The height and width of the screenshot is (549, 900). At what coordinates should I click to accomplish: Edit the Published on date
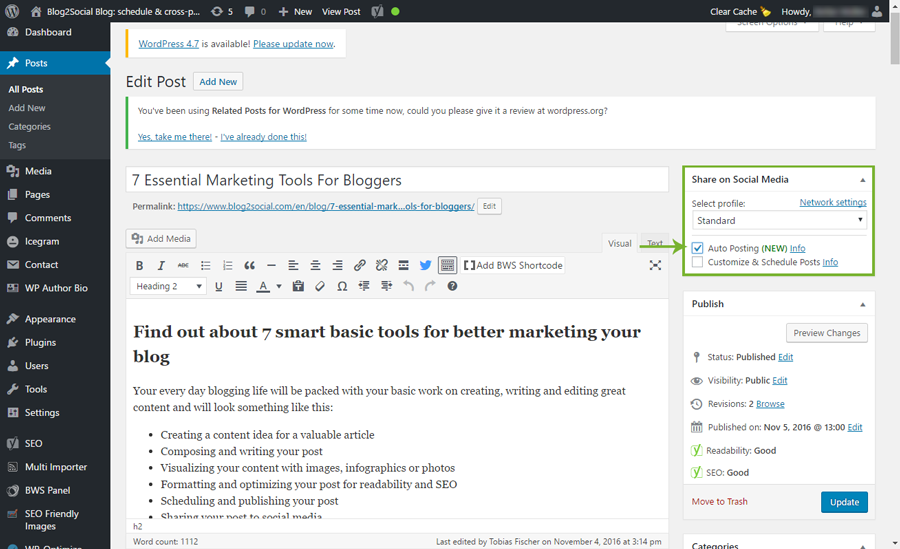pyautogui.click(x=855, y=427)
